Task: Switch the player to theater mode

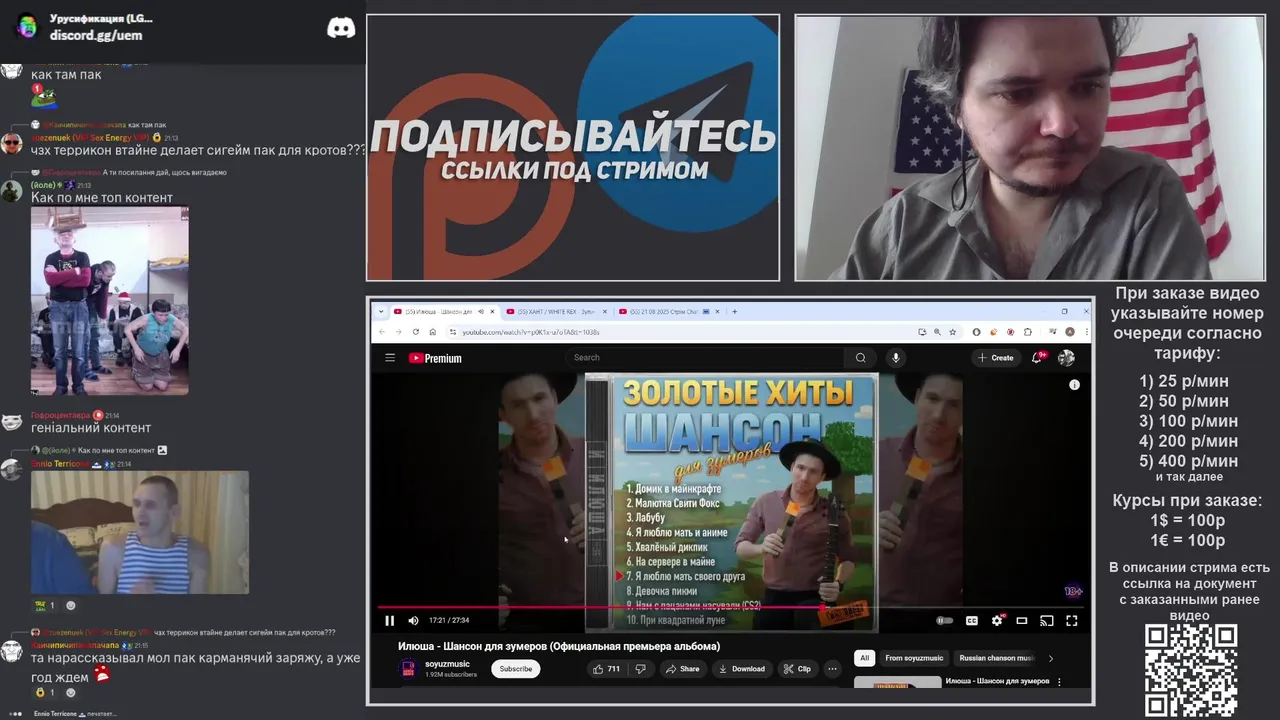Action: (x=1022, y=621)
